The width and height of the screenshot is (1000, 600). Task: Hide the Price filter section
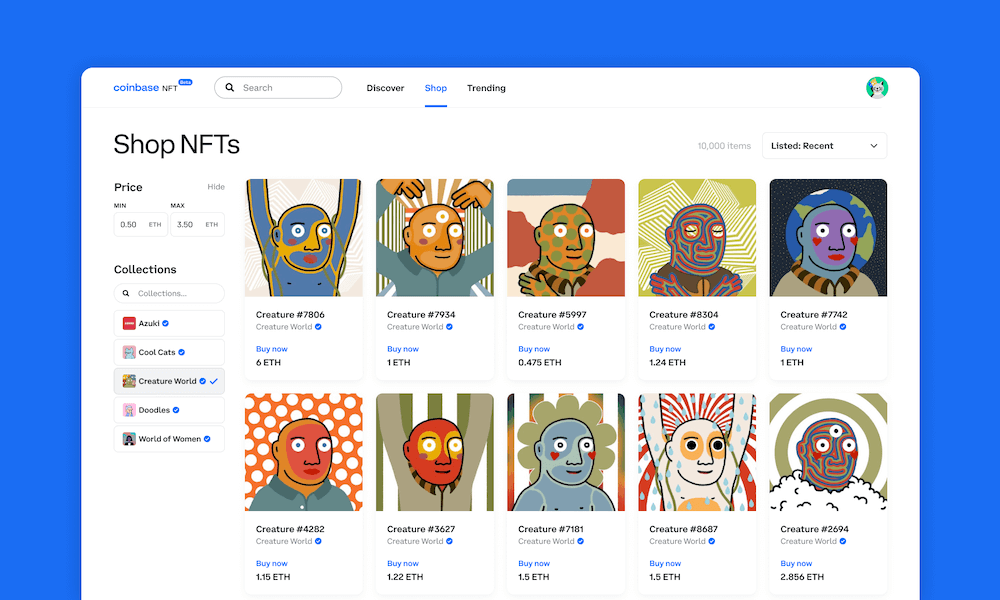coord(216,187)
